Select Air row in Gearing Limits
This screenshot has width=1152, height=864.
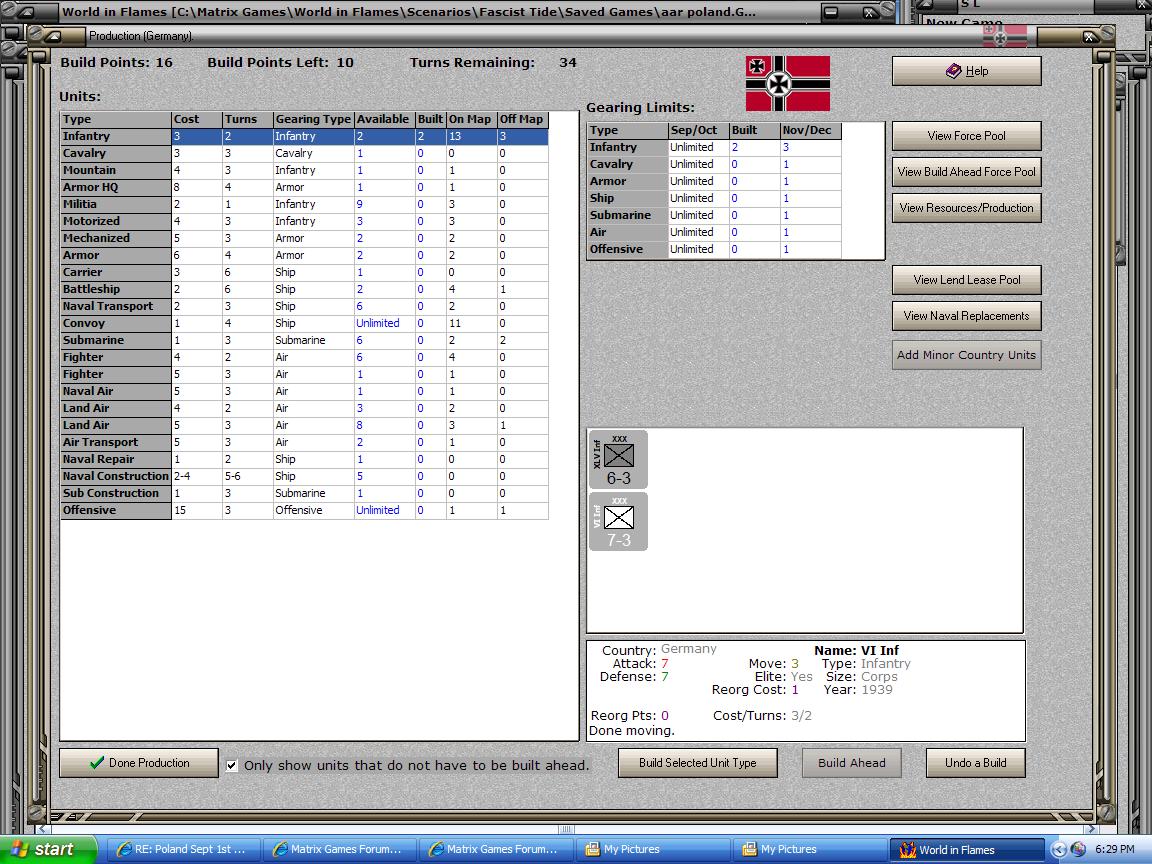(715, 231)
